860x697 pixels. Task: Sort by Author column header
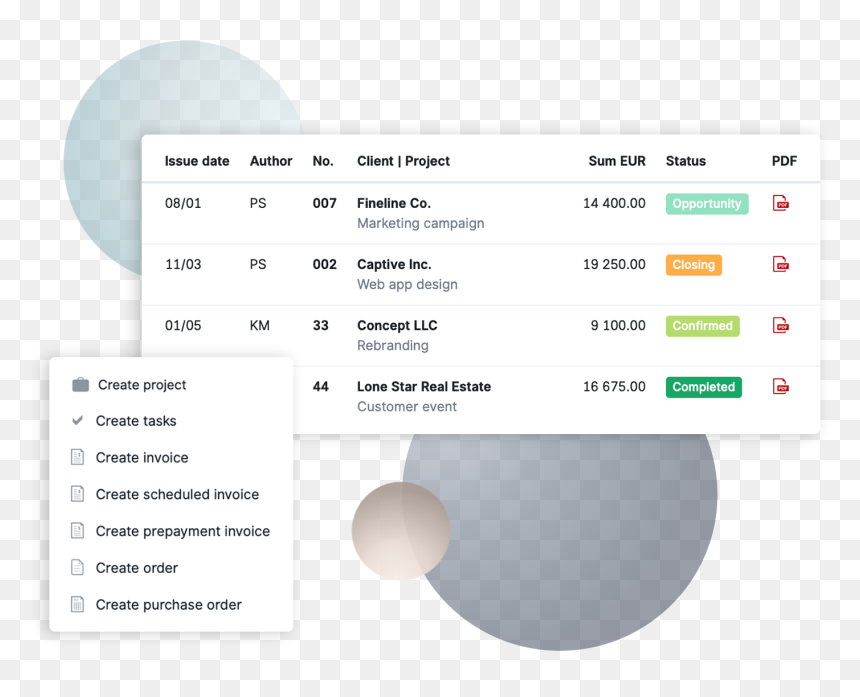271,161
